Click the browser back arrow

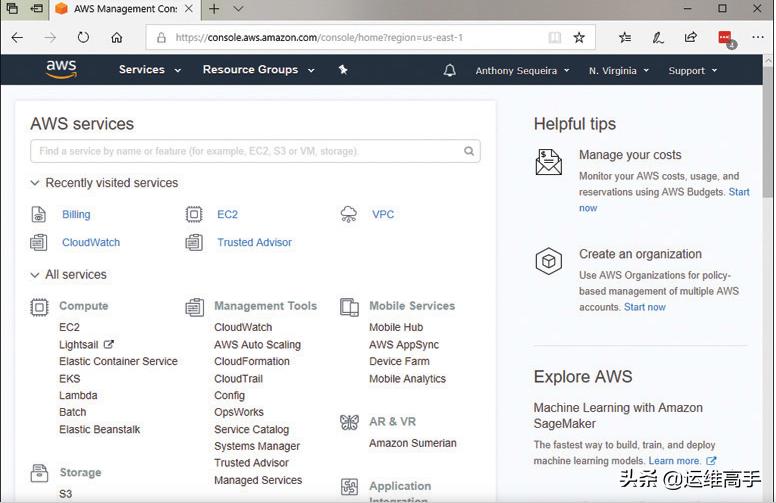17,38
